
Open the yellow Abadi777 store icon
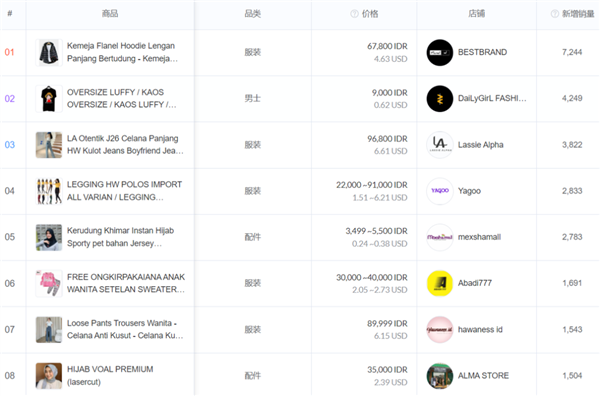click(x=440, y=284)
